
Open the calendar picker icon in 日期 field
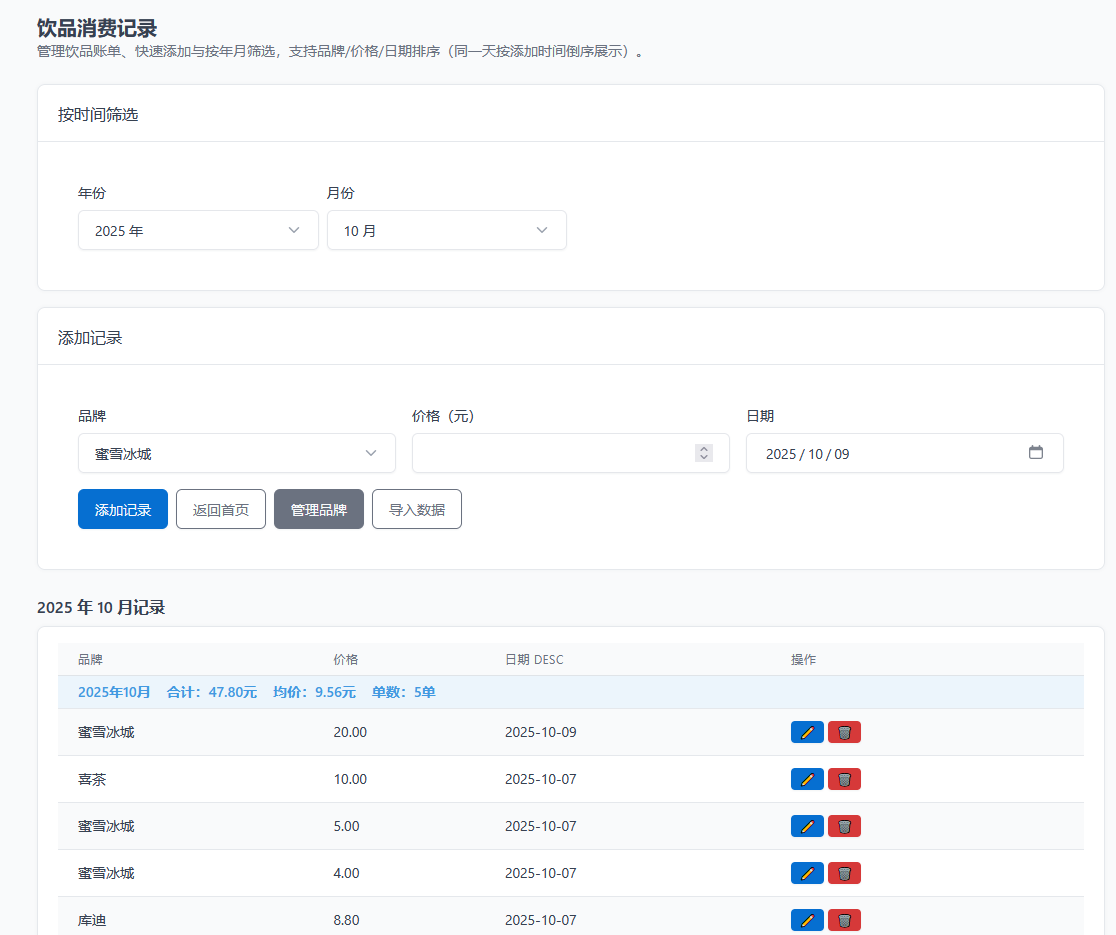tap(1036, 453)
